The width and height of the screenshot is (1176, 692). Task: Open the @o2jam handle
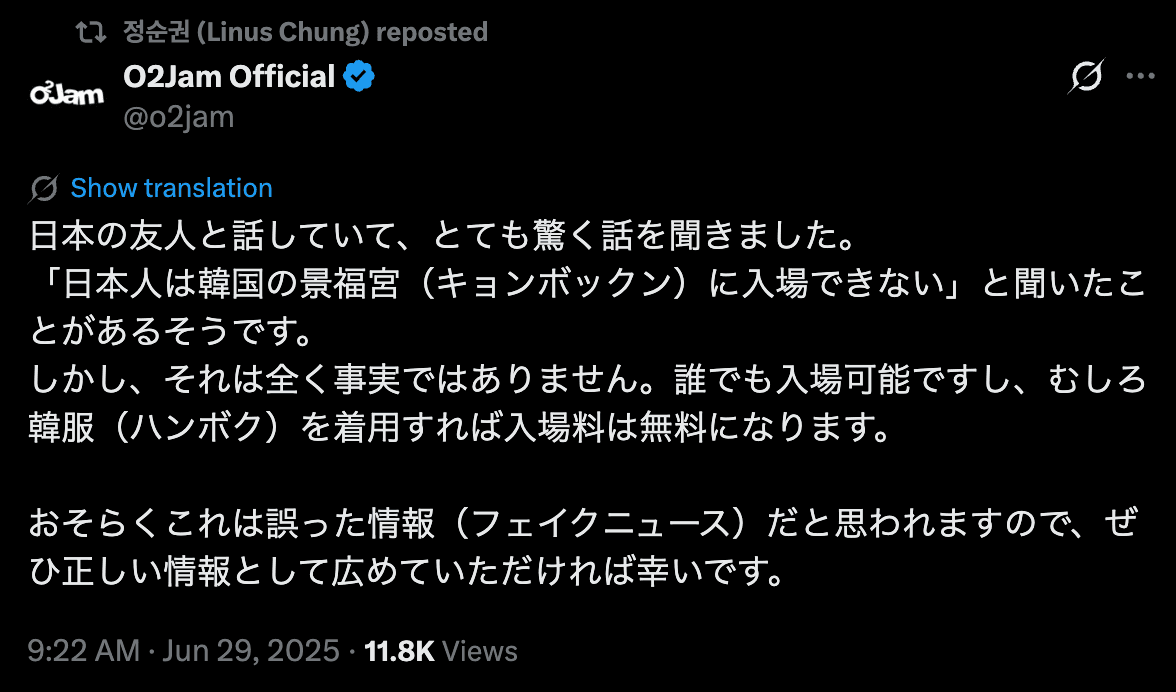(178, 117)
